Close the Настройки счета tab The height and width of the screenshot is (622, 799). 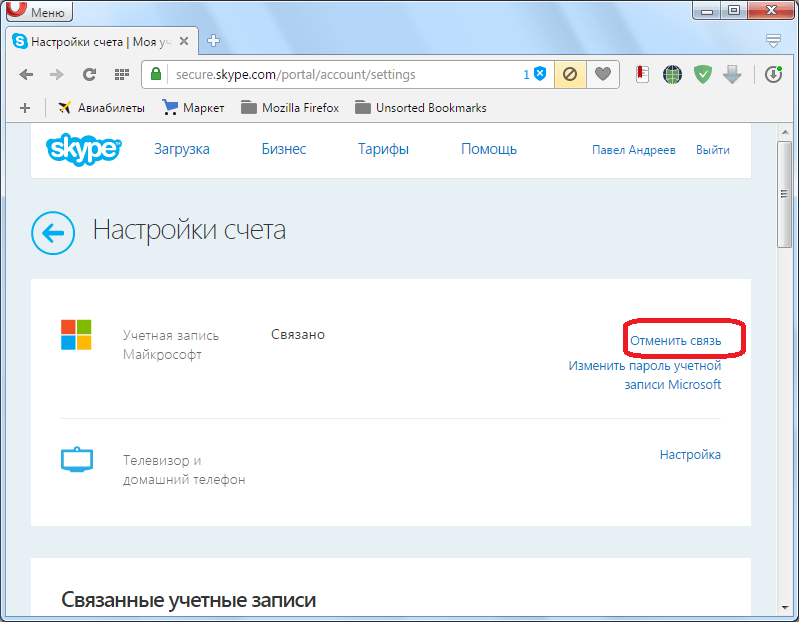tap(184, 41)
